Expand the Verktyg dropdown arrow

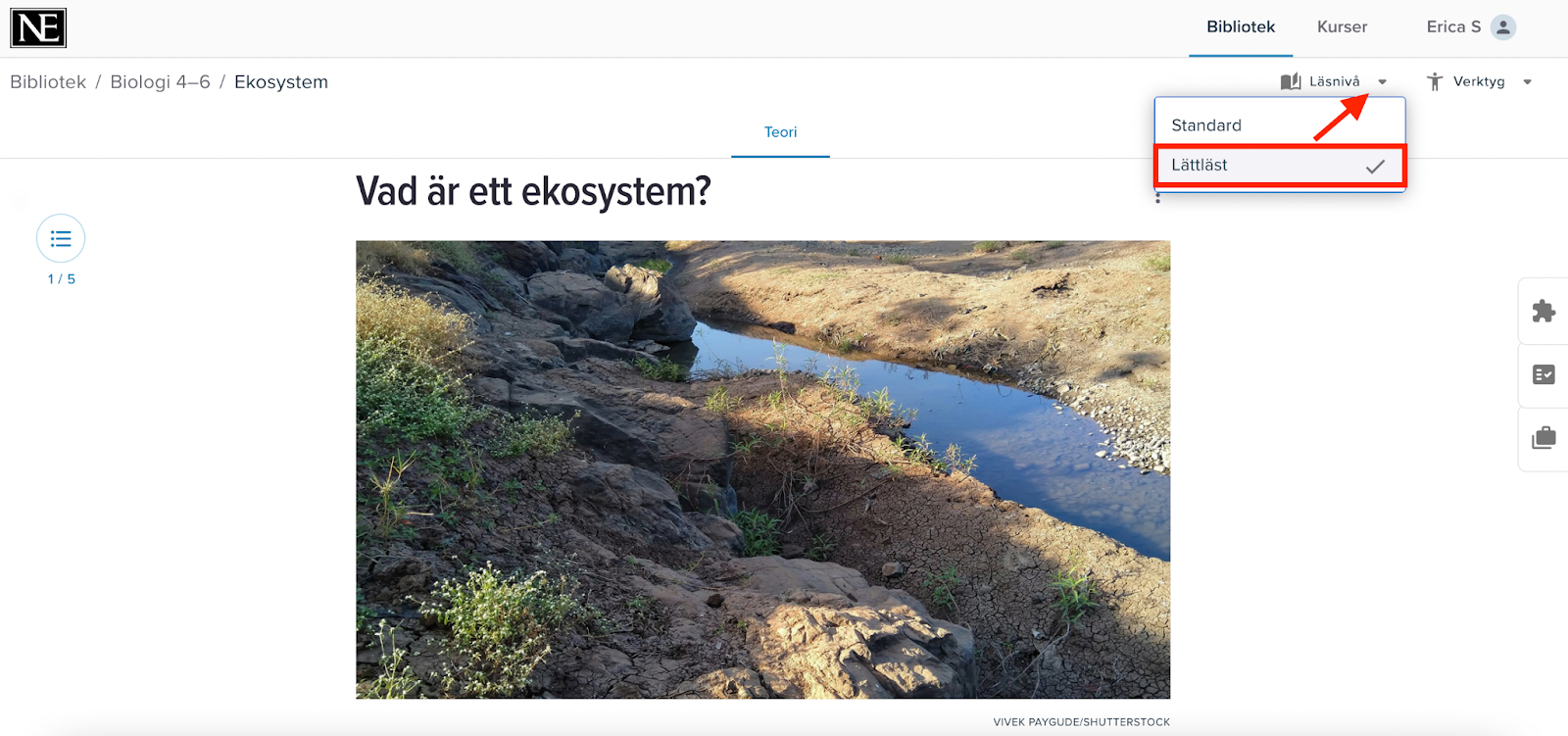1527,82
